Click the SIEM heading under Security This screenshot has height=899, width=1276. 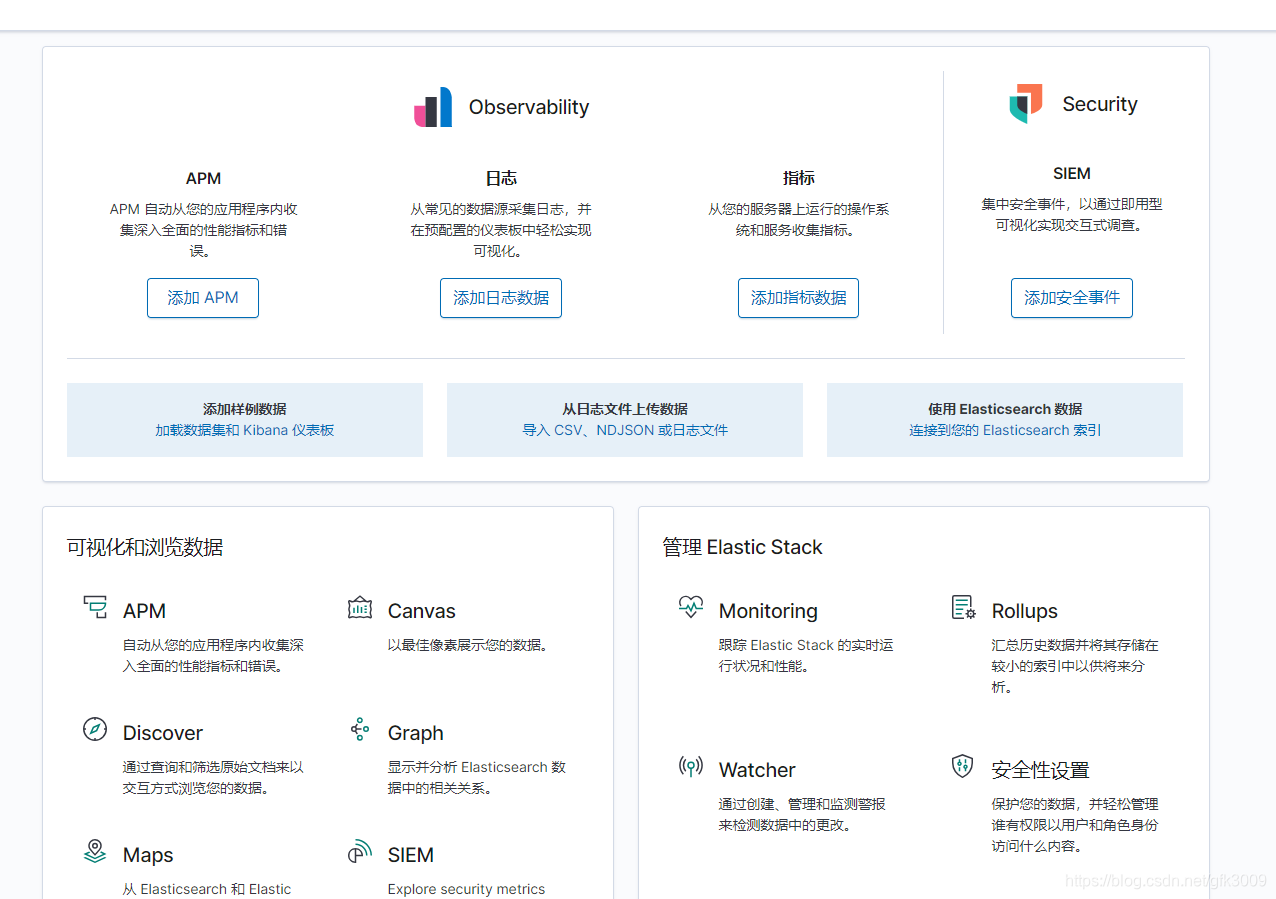[1072, 173]
